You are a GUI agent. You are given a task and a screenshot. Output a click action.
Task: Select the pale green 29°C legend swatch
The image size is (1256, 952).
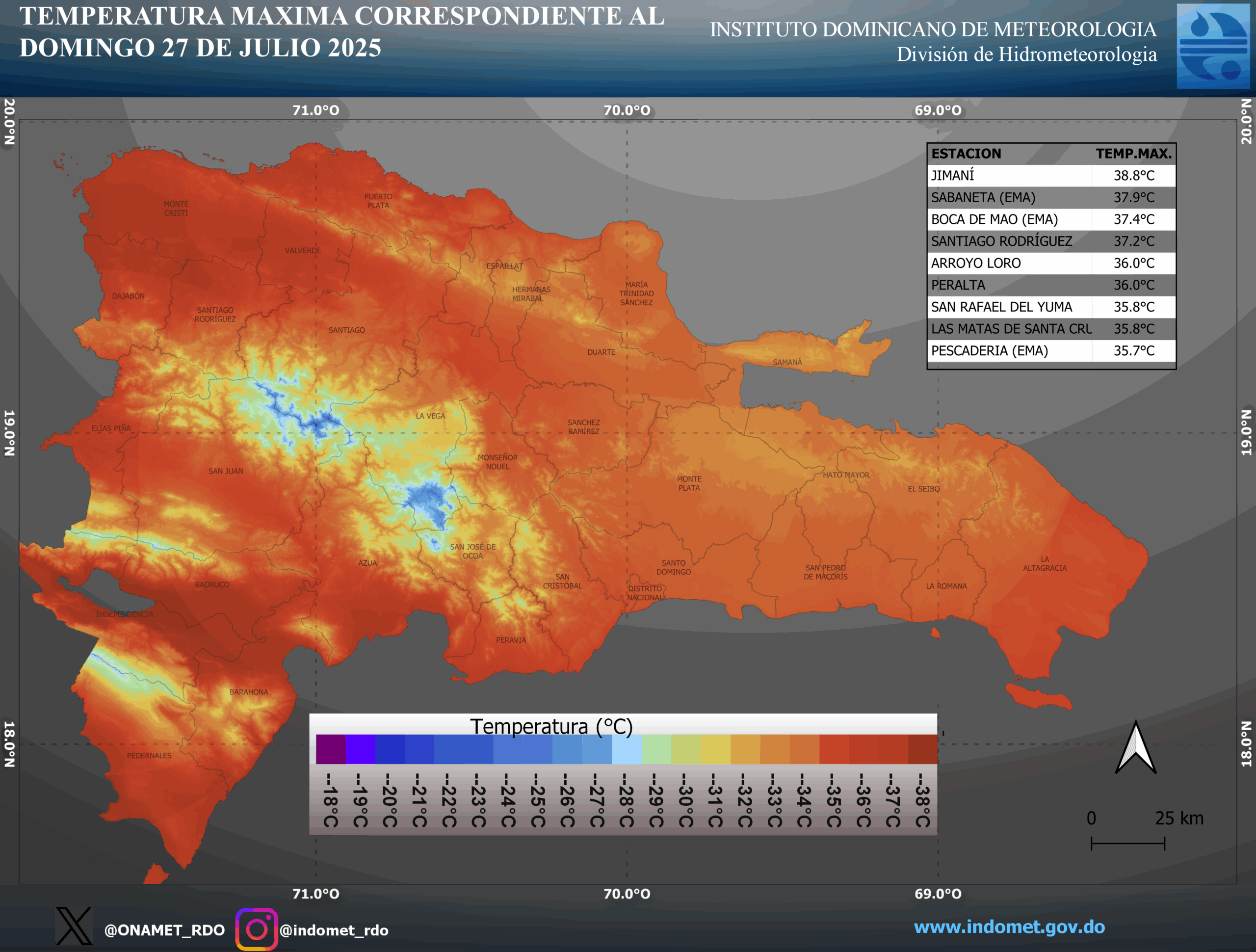pyautogui.click(x=656, y=749)
